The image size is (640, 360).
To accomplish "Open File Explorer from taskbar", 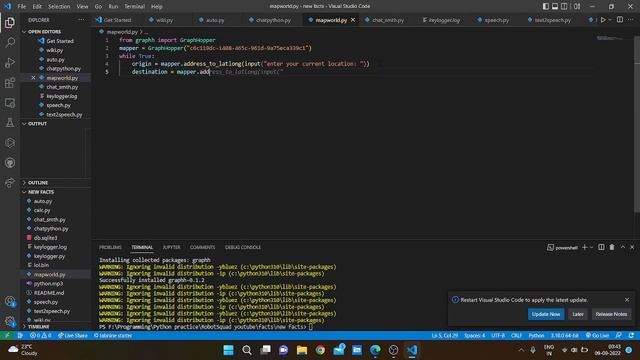I will click(x=302, y=350).
